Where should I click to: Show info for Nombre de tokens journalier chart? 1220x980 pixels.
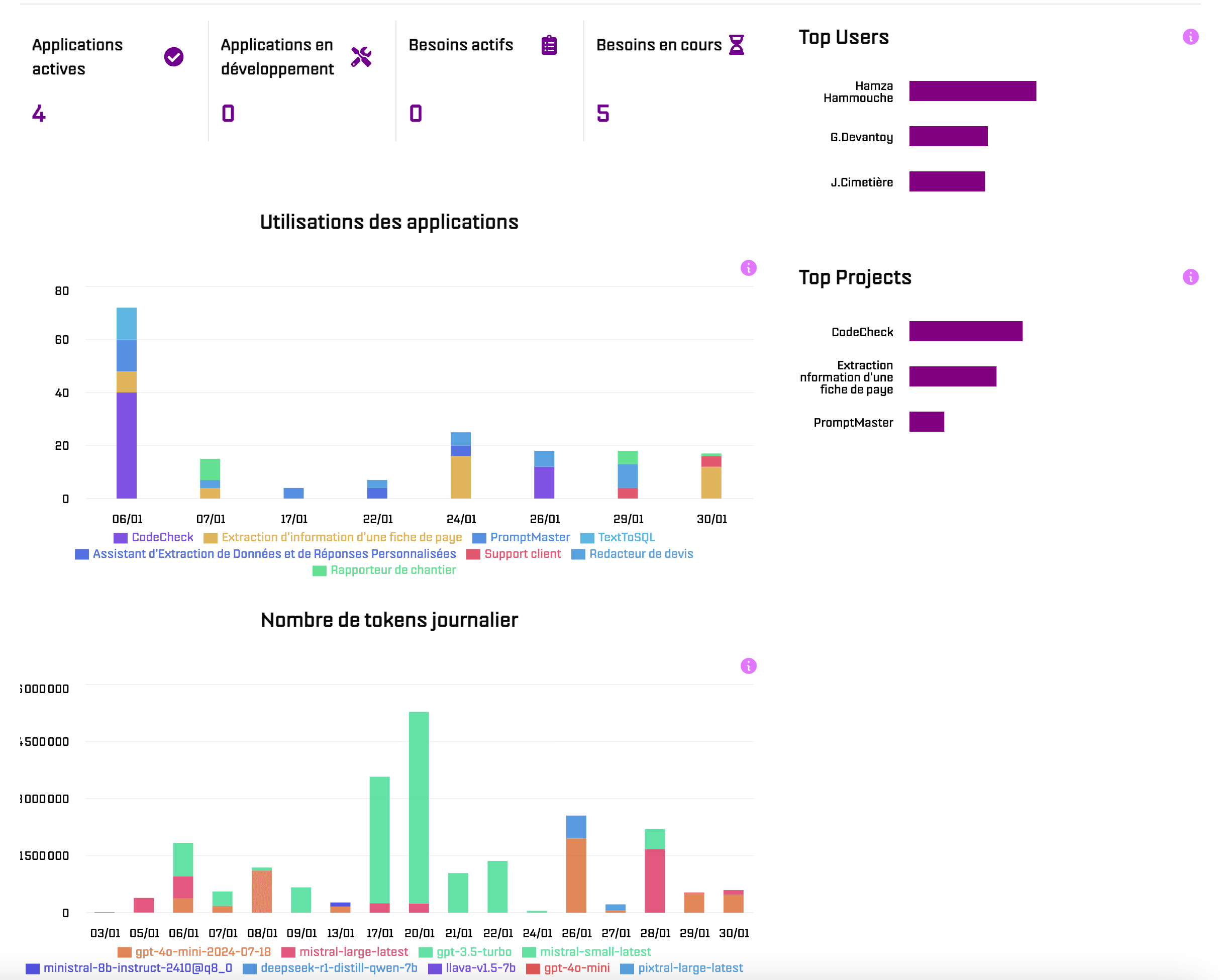(748, 666)
